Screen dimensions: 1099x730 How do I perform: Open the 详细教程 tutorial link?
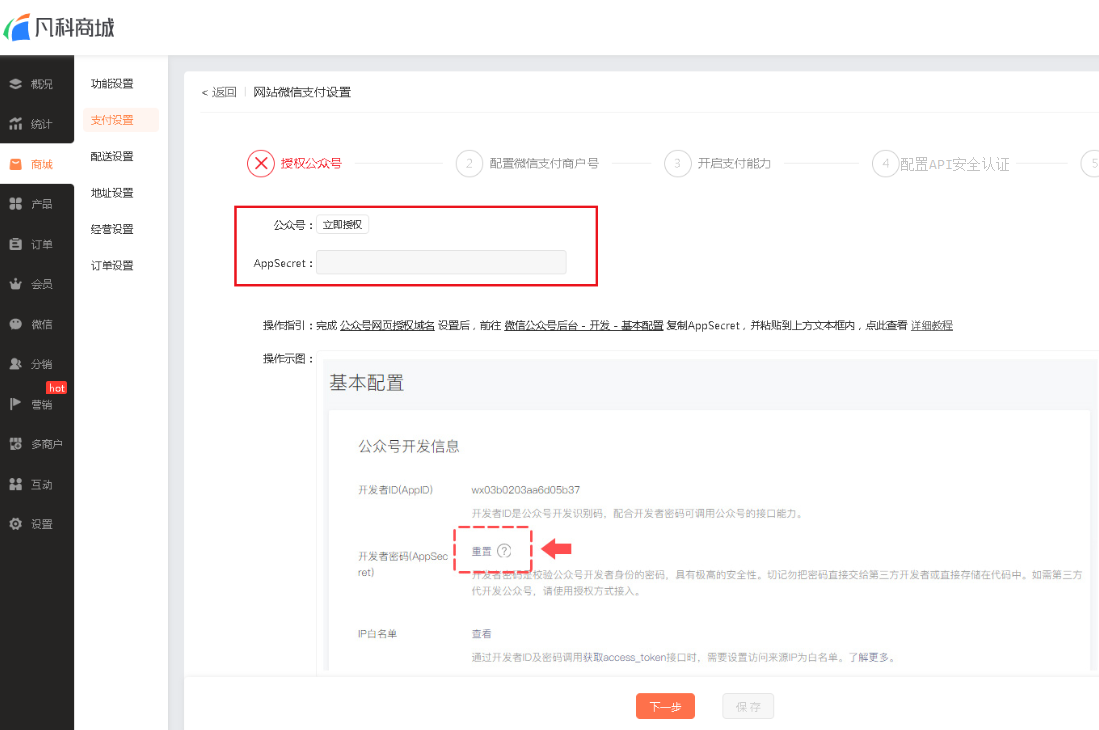point(931,325)
